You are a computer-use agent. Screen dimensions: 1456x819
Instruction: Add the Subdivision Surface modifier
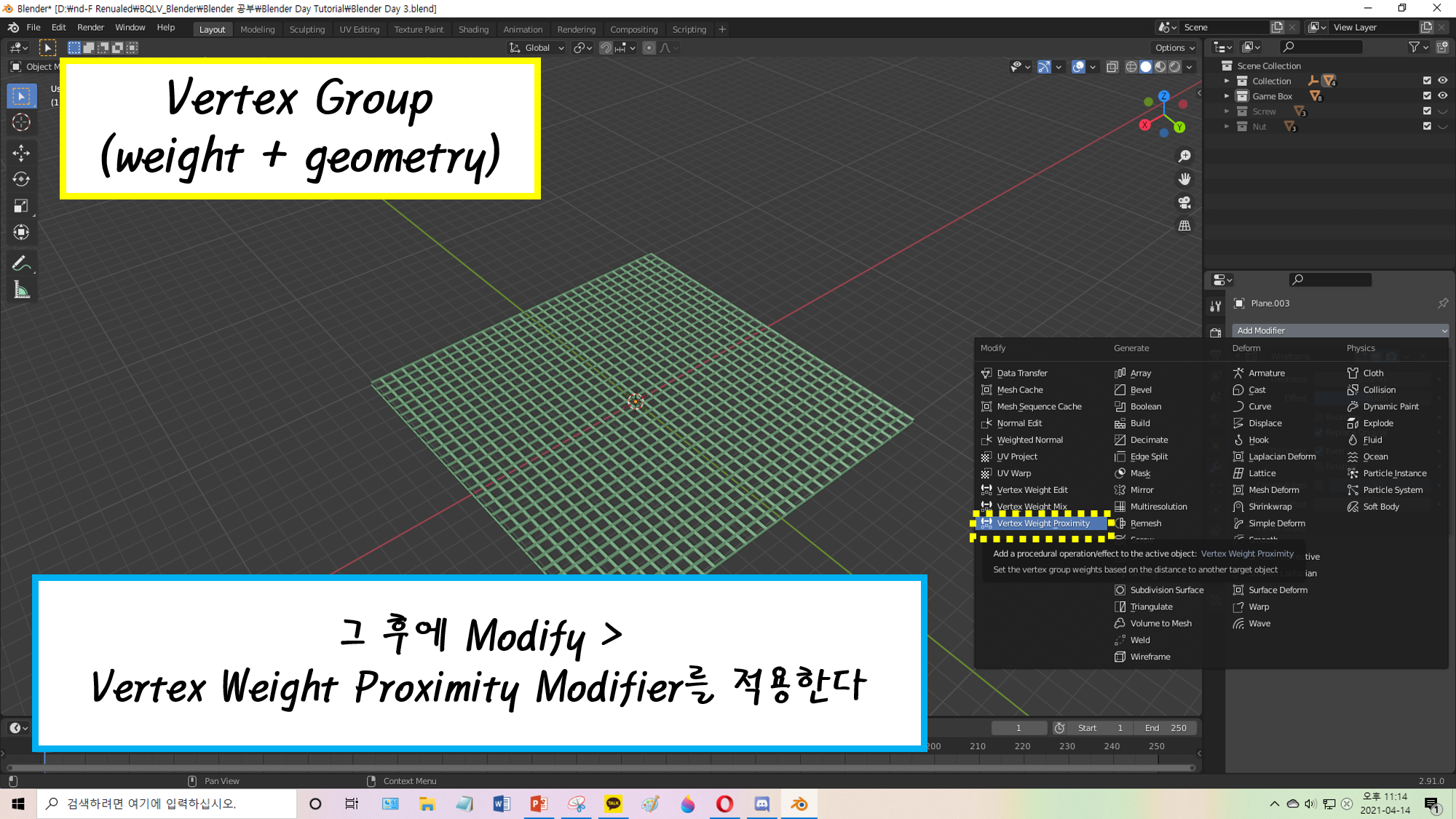pos(1166,590)
